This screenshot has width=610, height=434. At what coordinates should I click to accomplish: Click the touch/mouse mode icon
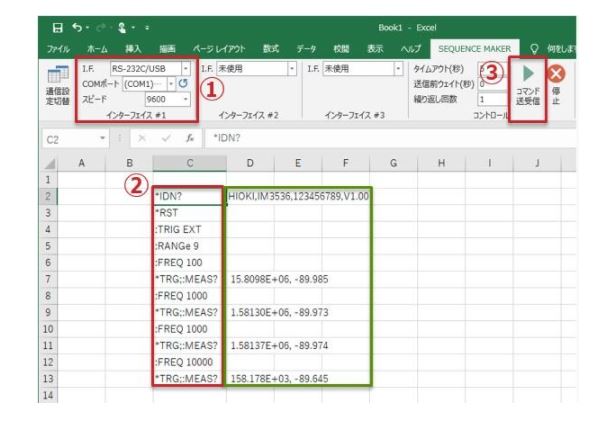coord(122,28)
